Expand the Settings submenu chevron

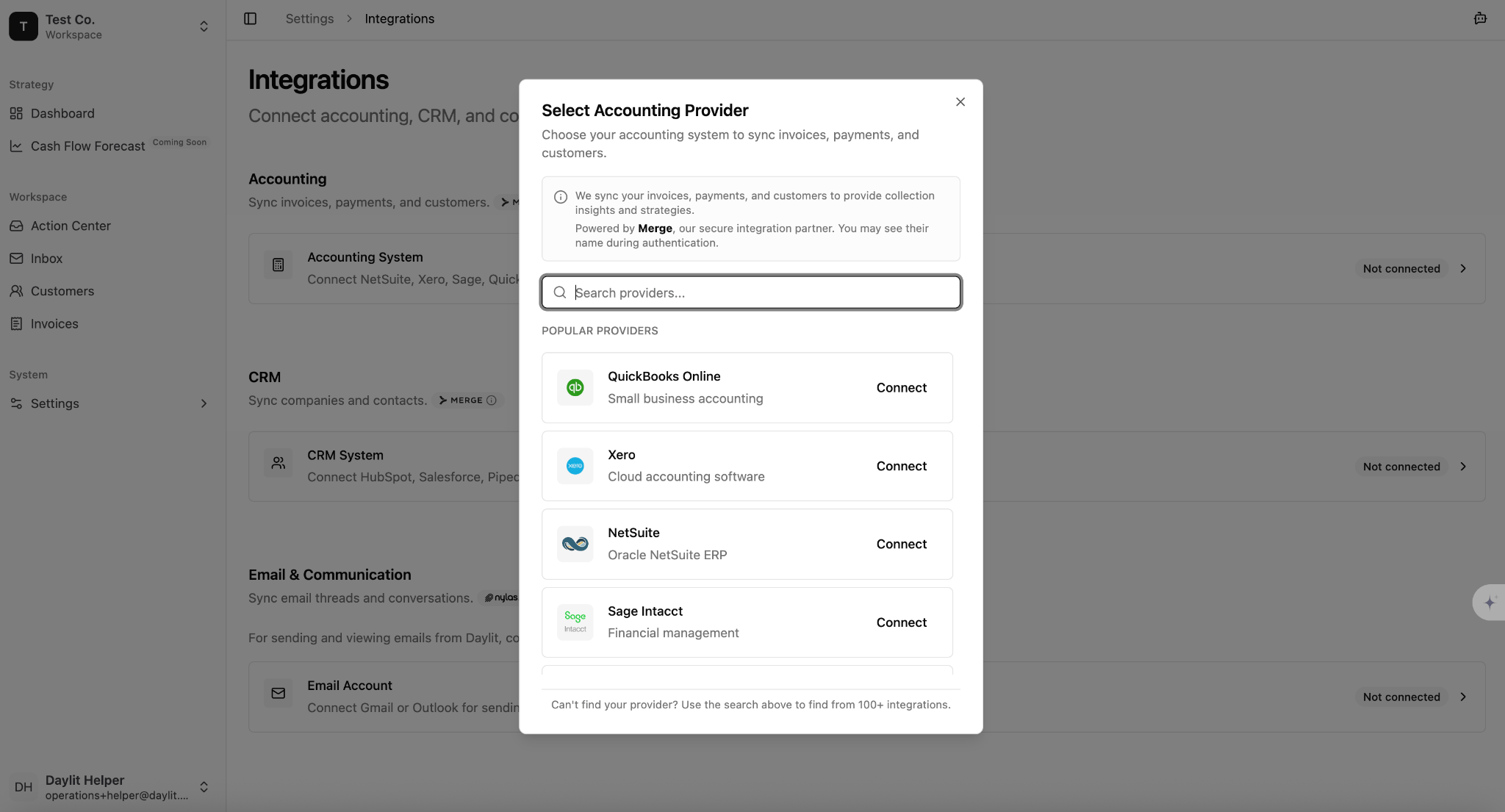pyautogui.click(x=204, y=403)
